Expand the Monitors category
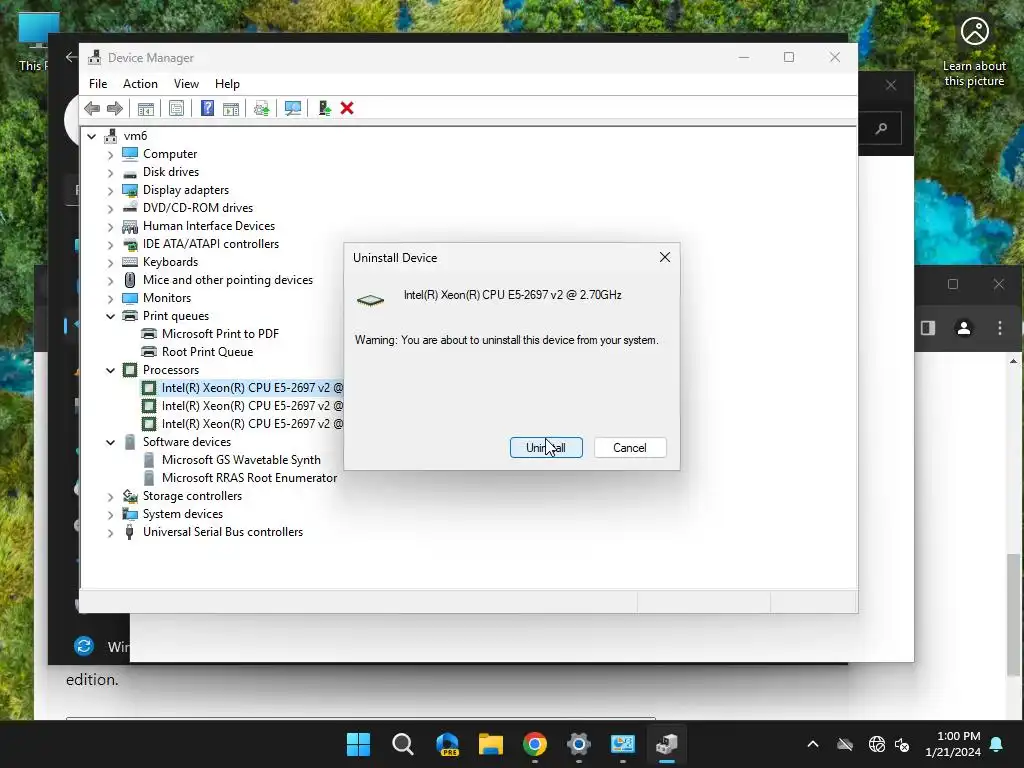 110,298
